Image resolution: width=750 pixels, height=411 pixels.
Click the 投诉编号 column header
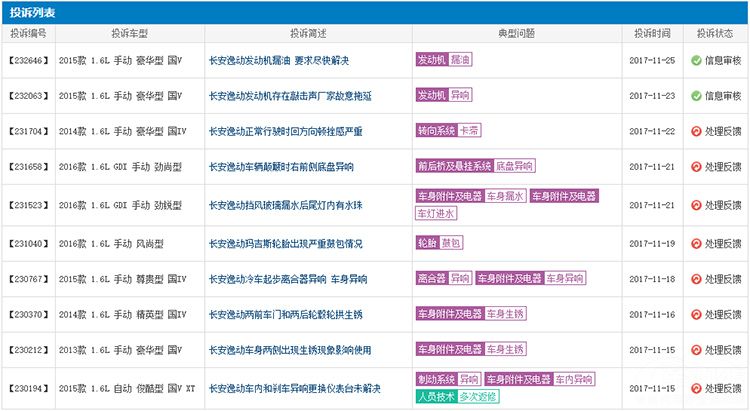point(29,33)
